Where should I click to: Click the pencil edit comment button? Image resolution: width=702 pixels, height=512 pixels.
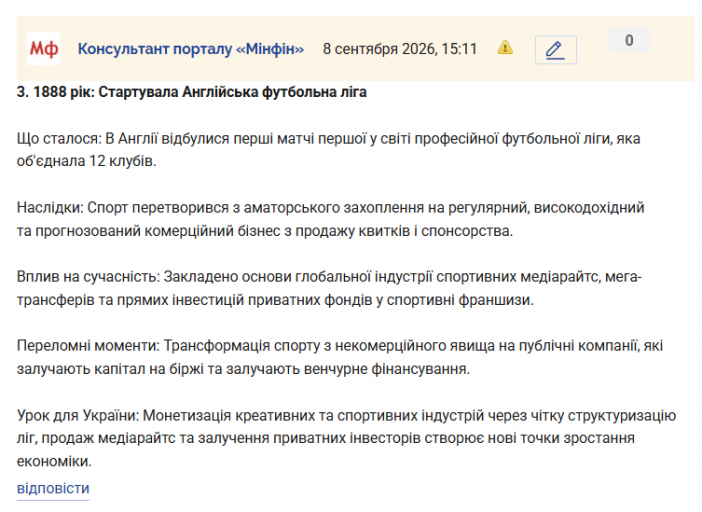coord(556,50)
